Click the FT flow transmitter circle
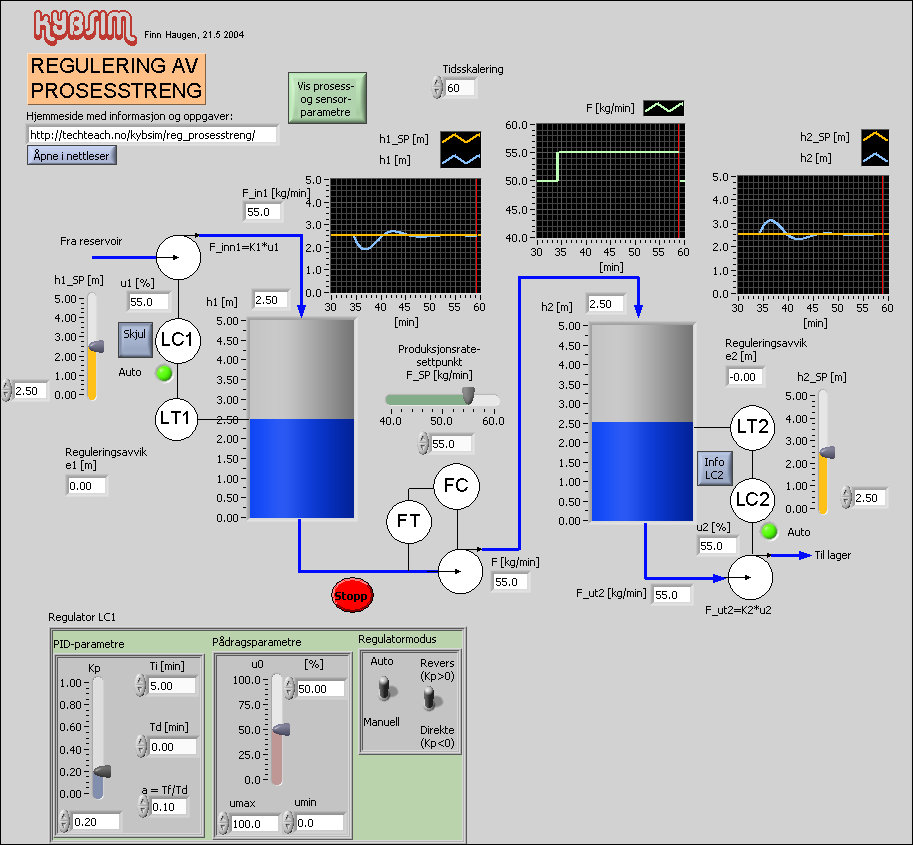The image size is (913, 845). (x=409, y=521)
